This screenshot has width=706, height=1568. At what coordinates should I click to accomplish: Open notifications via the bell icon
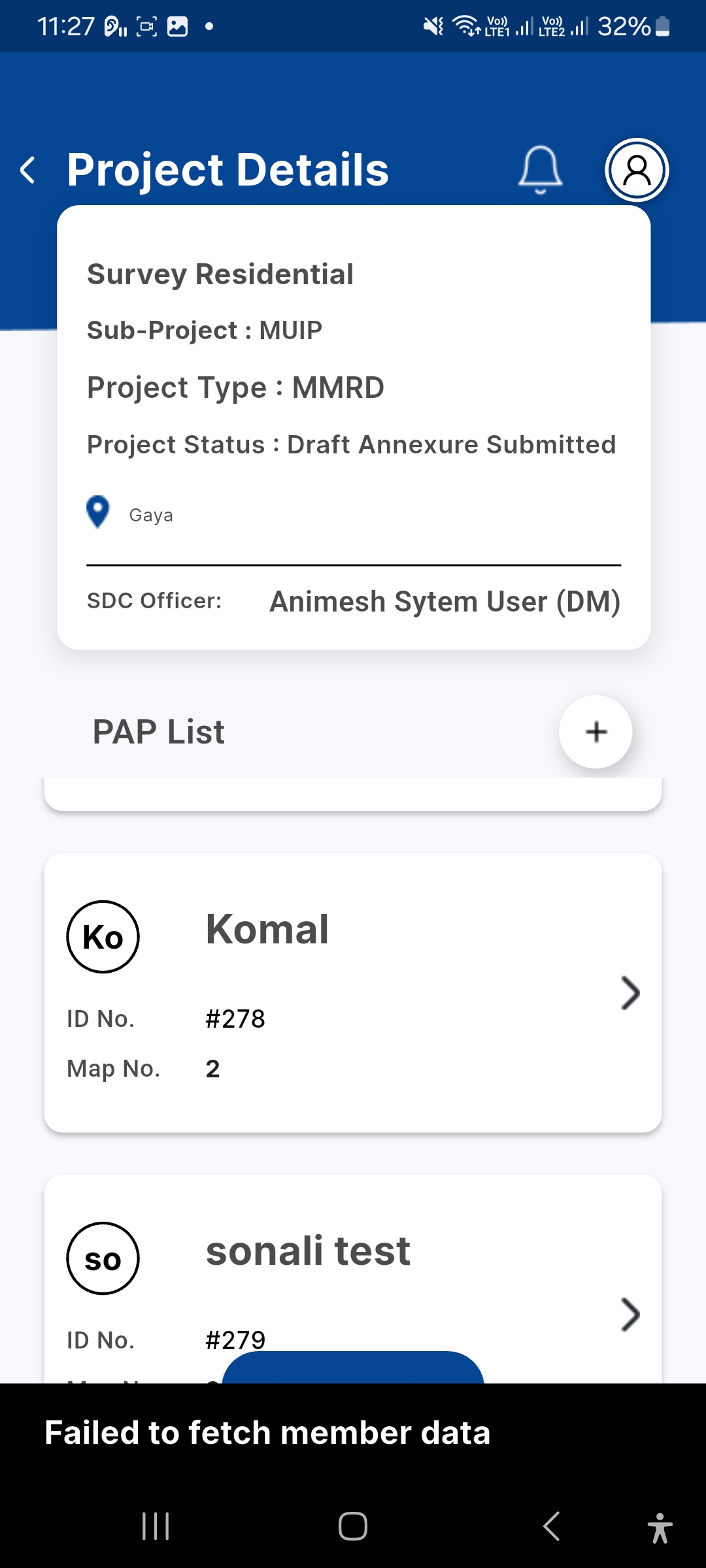[540, 170]
